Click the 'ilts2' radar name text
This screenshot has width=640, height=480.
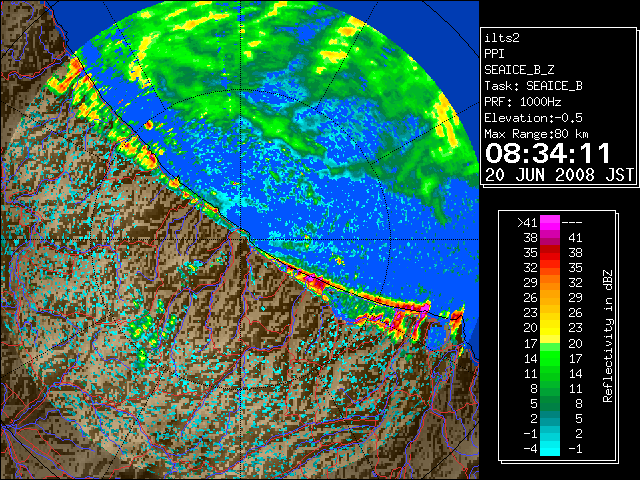pos(502,38)
